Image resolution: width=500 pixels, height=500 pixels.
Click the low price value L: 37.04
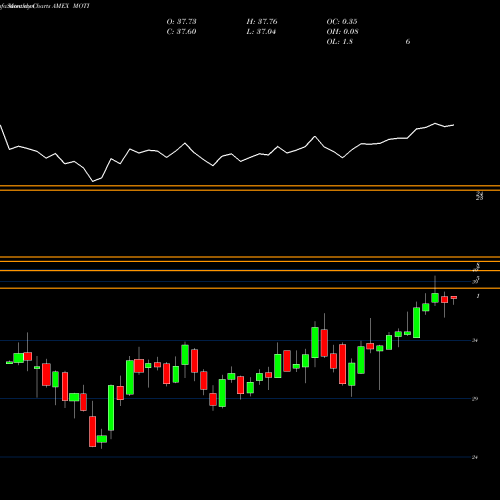click(261, 32)
